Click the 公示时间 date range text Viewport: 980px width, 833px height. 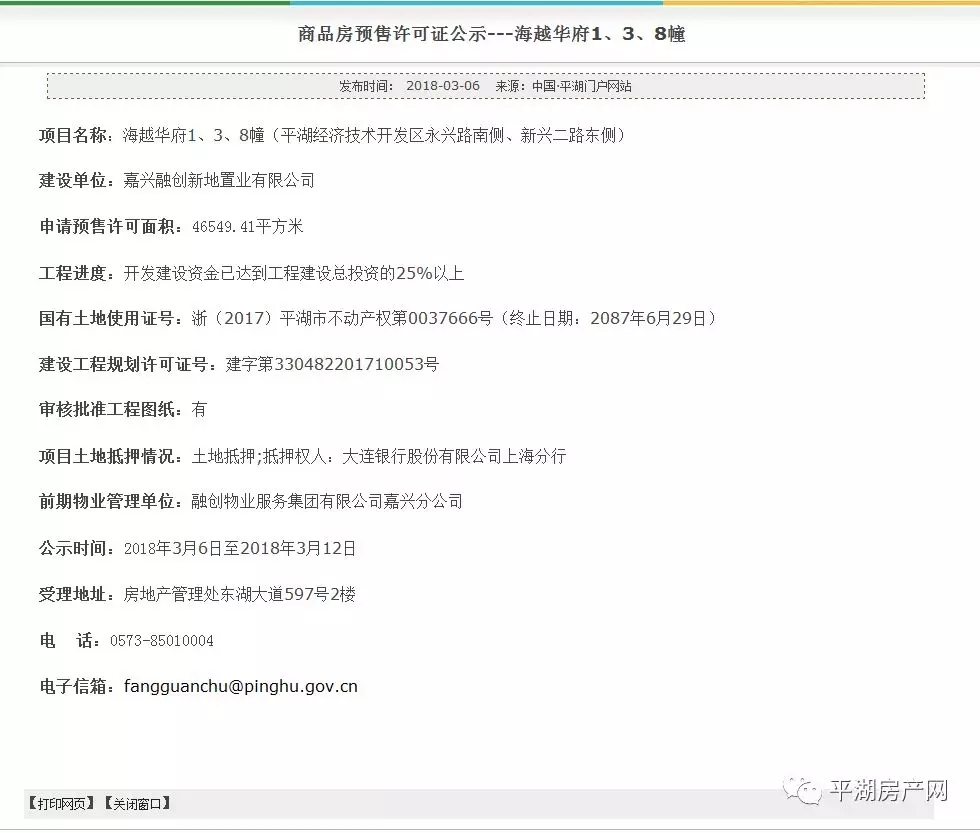(240, 549)
